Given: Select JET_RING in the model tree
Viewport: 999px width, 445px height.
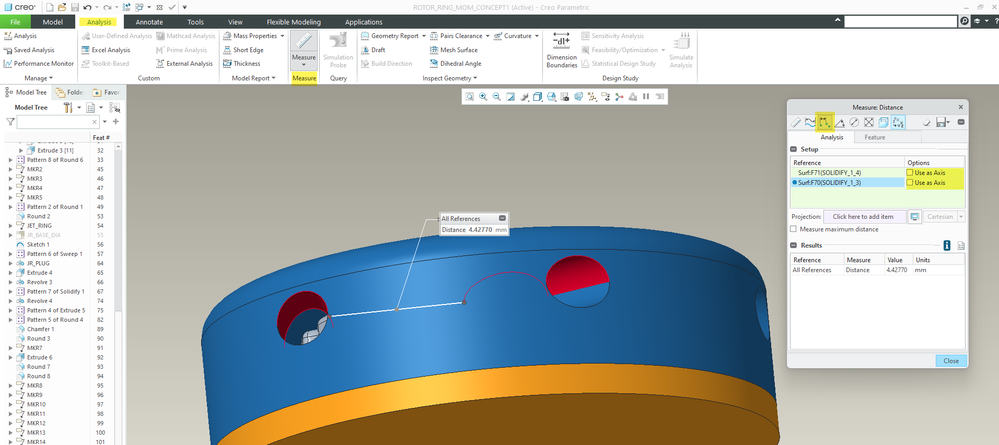Looking at the screenshot, I should point(40,225).
